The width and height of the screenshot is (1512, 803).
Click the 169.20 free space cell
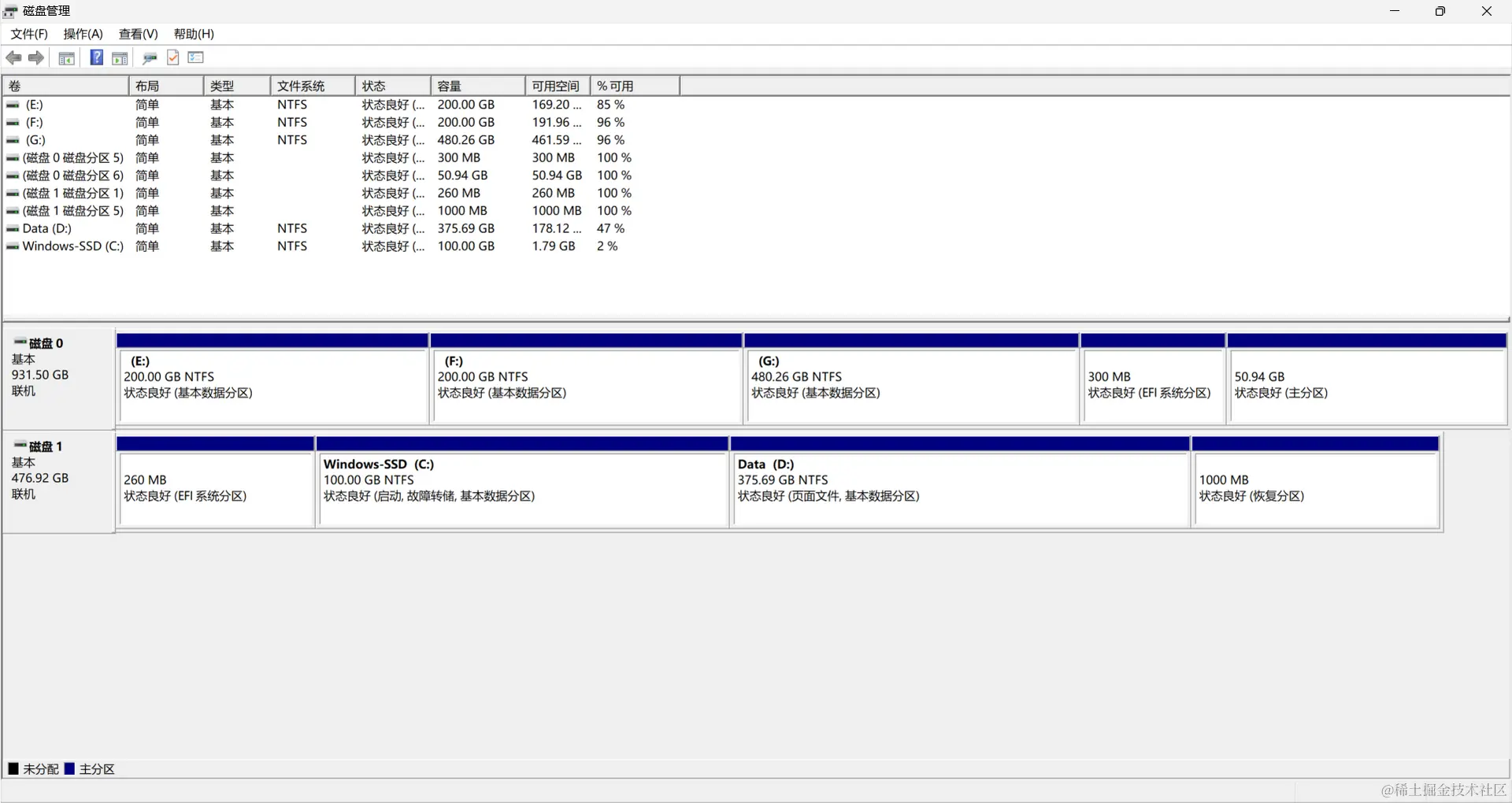pos(557,105)
